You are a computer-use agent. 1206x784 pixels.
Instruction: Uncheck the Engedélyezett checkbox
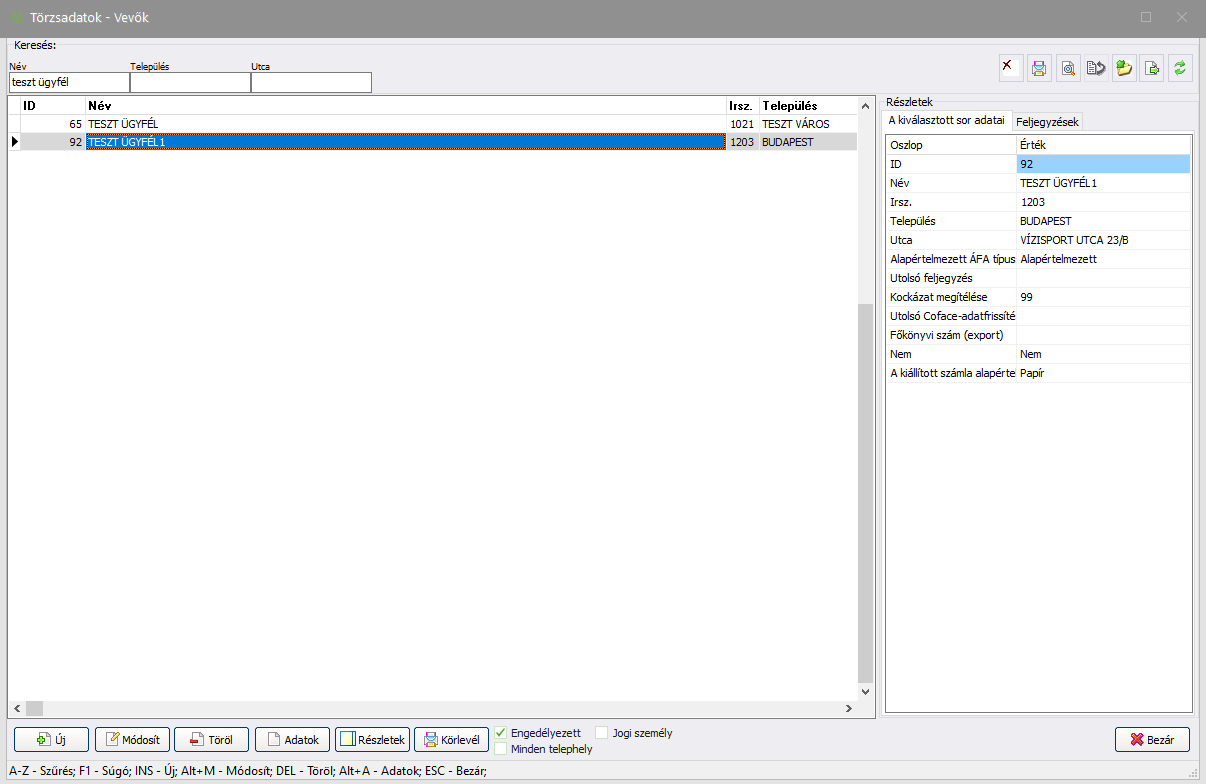tap(501, 733)
